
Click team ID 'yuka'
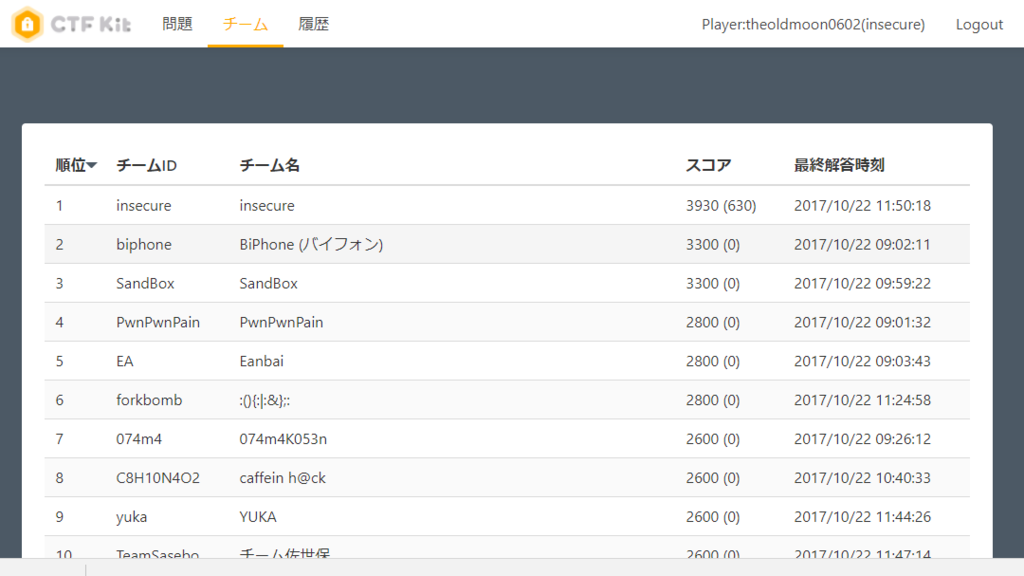131,517
